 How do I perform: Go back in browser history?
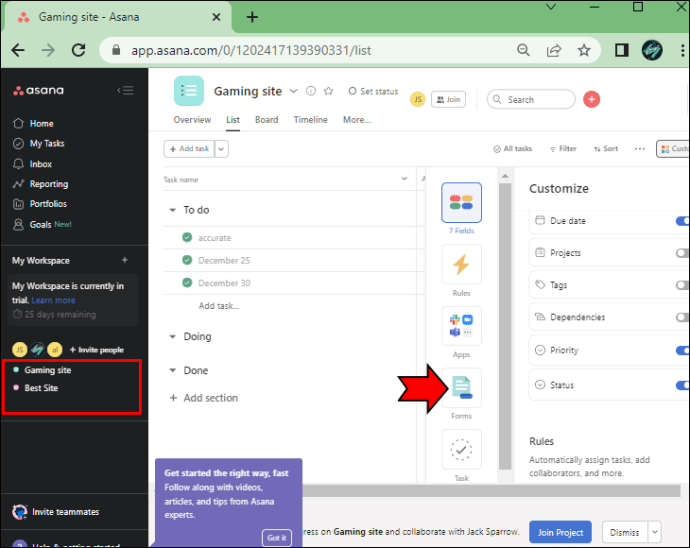18,50
